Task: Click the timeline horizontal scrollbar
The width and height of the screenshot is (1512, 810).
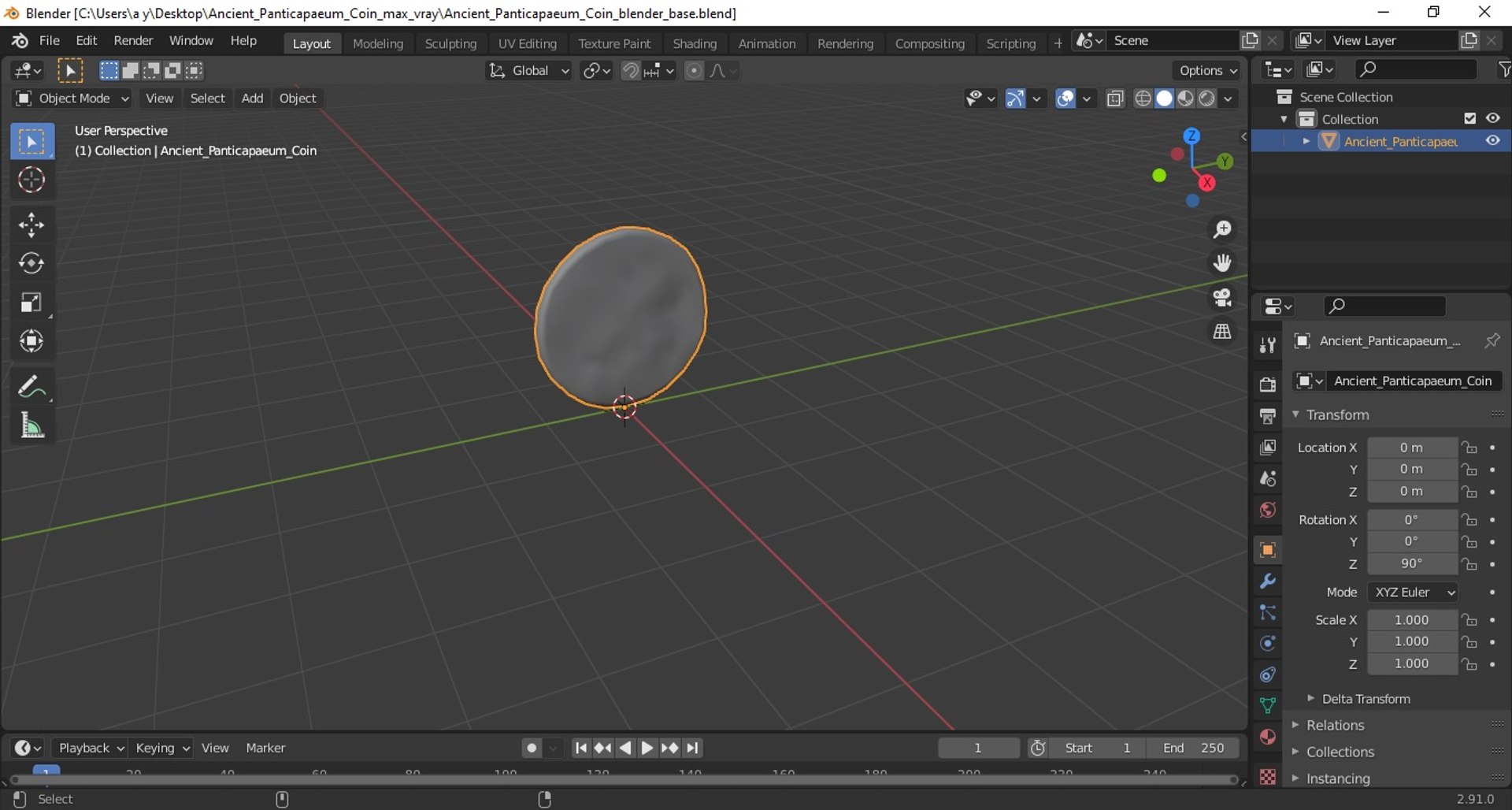Action: click(x=624, y=780)
